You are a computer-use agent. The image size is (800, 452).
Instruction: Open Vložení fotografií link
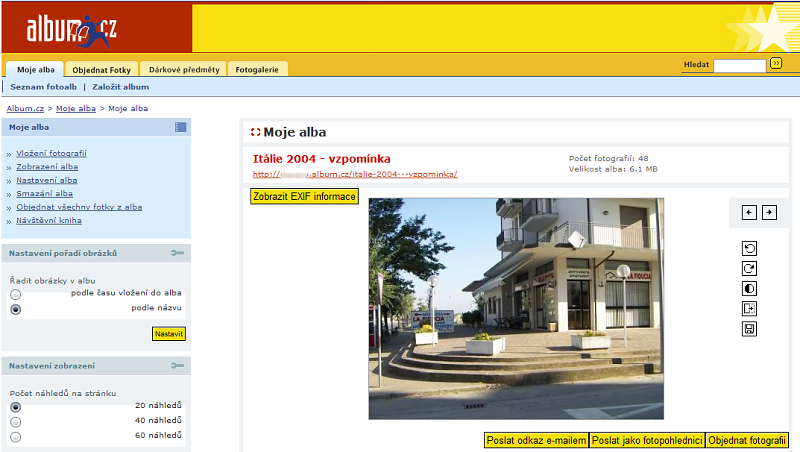tap(52, 153)
